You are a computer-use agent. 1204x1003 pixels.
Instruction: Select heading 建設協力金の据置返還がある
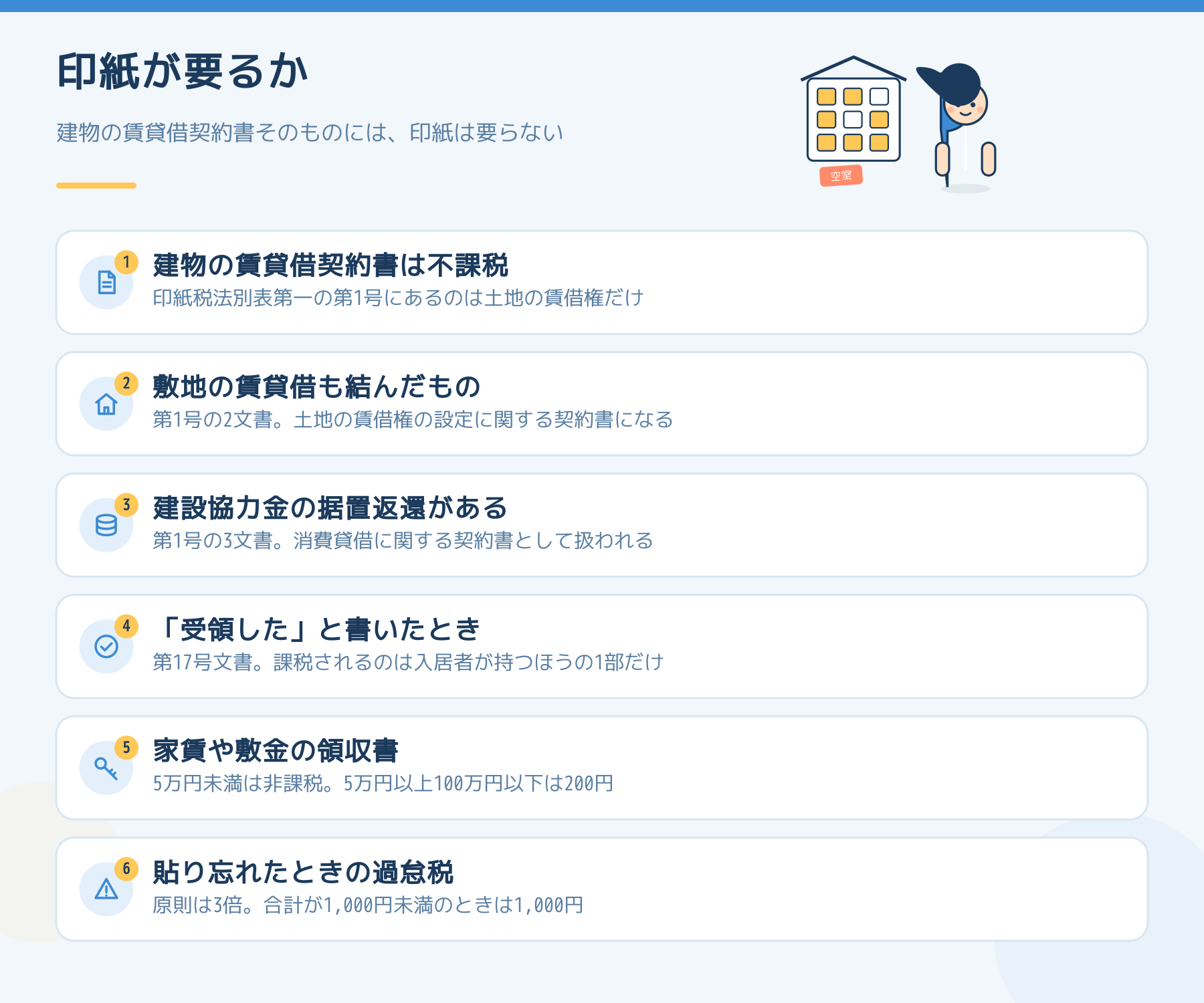pyautogui.click(x=330, y=508)
